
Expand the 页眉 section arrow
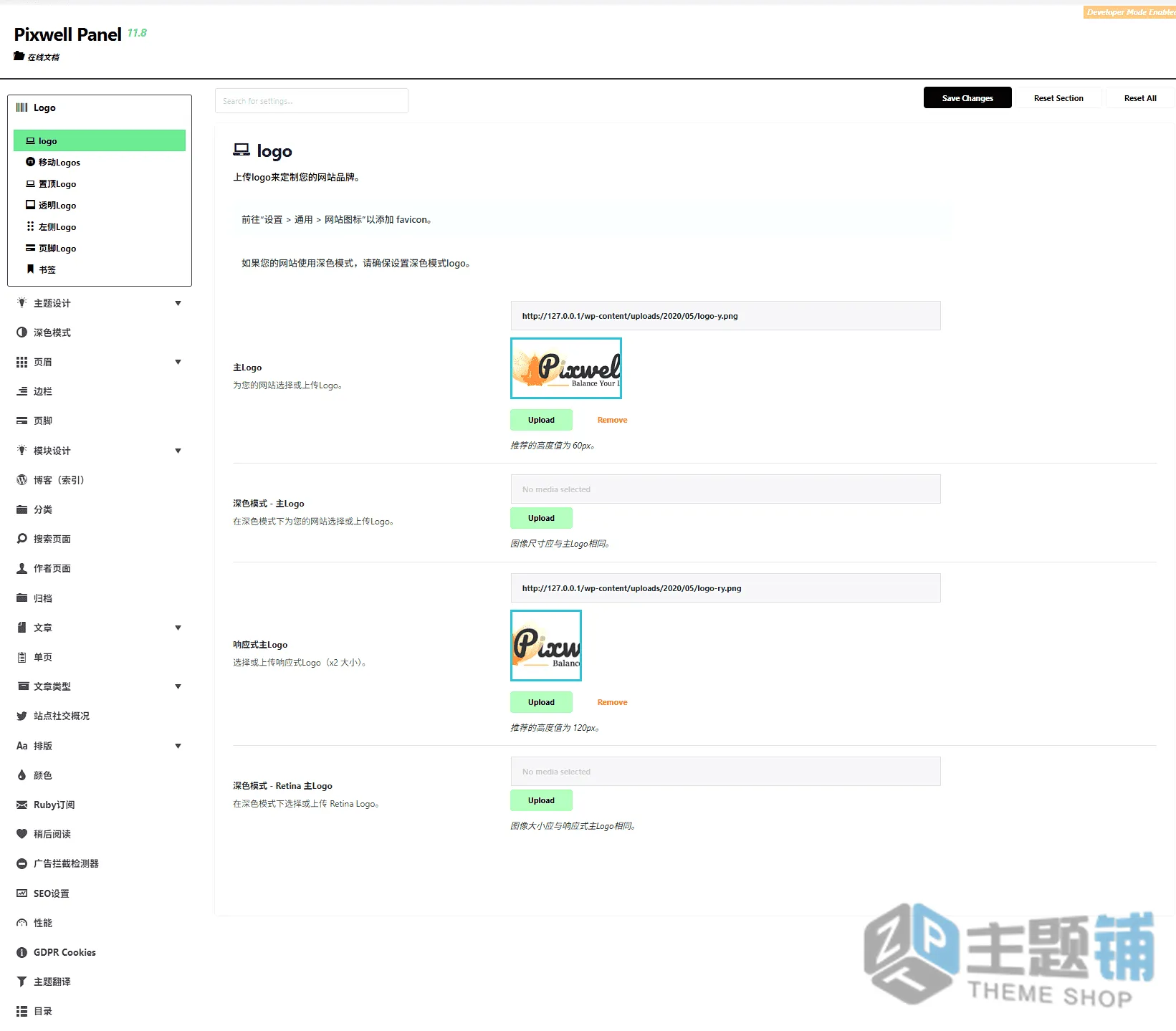click(x=178, y=362)
